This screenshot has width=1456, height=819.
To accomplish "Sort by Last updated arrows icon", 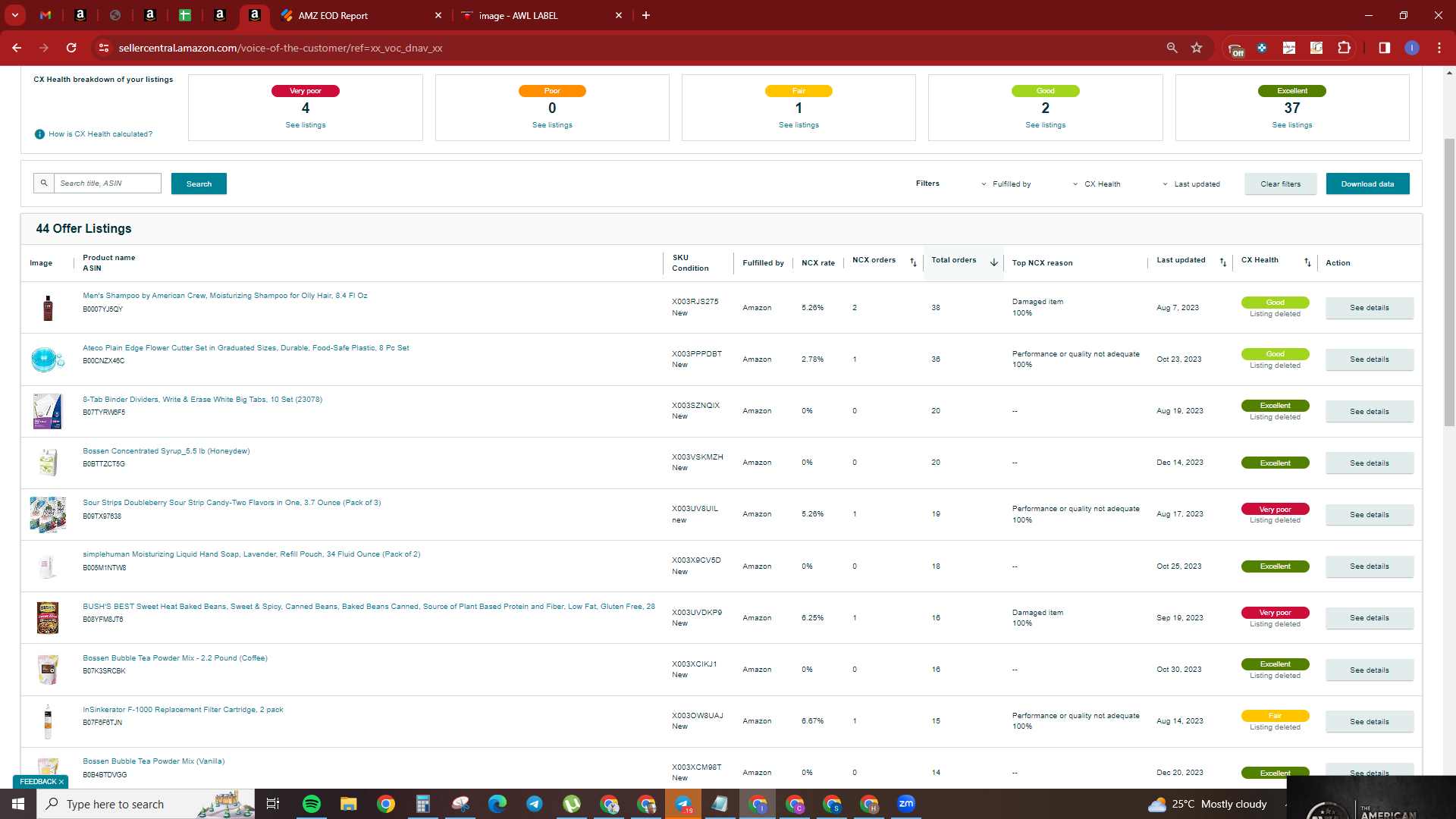I will [x=1222, y=262].
